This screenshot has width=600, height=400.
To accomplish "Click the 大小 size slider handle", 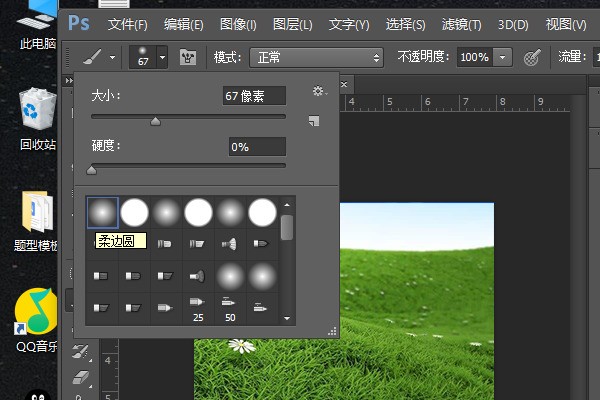I will pos(155,121).
